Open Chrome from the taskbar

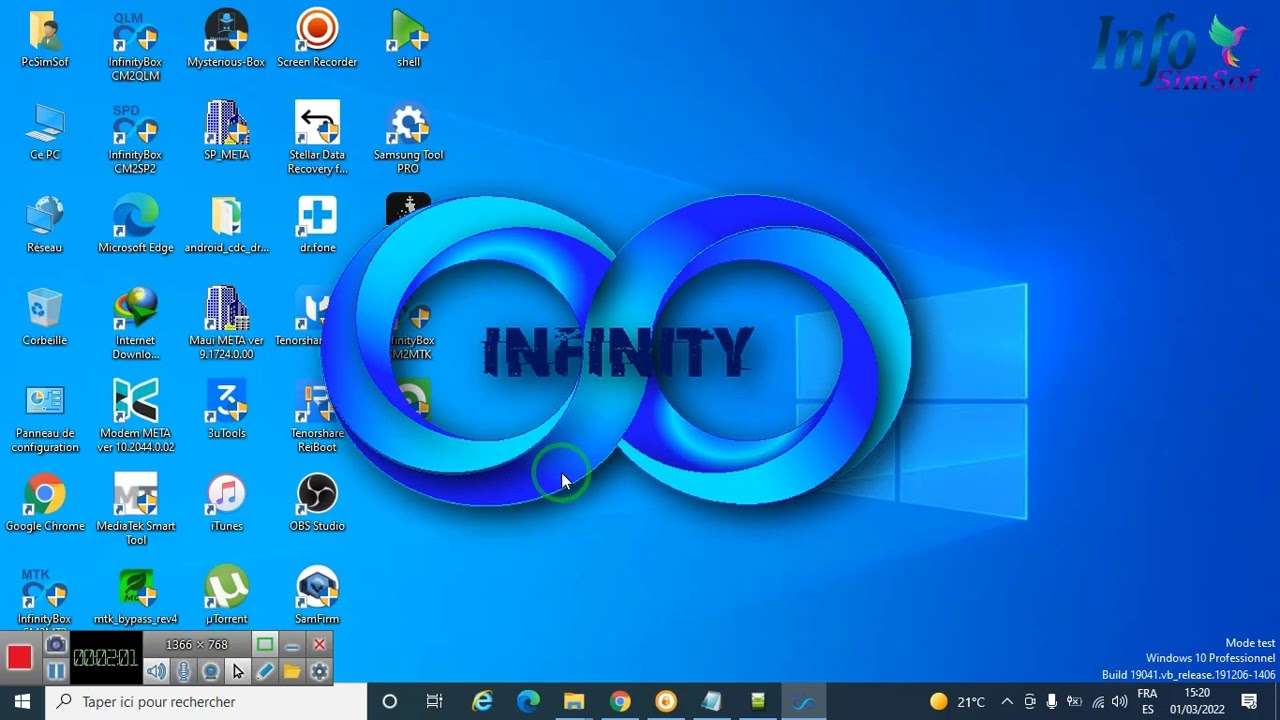pos(620,702)
